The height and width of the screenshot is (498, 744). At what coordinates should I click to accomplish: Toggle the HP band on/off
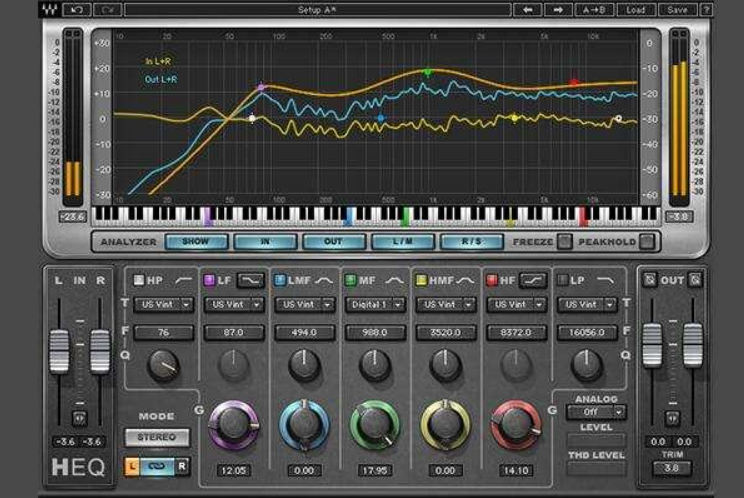(x=139, y=280)
